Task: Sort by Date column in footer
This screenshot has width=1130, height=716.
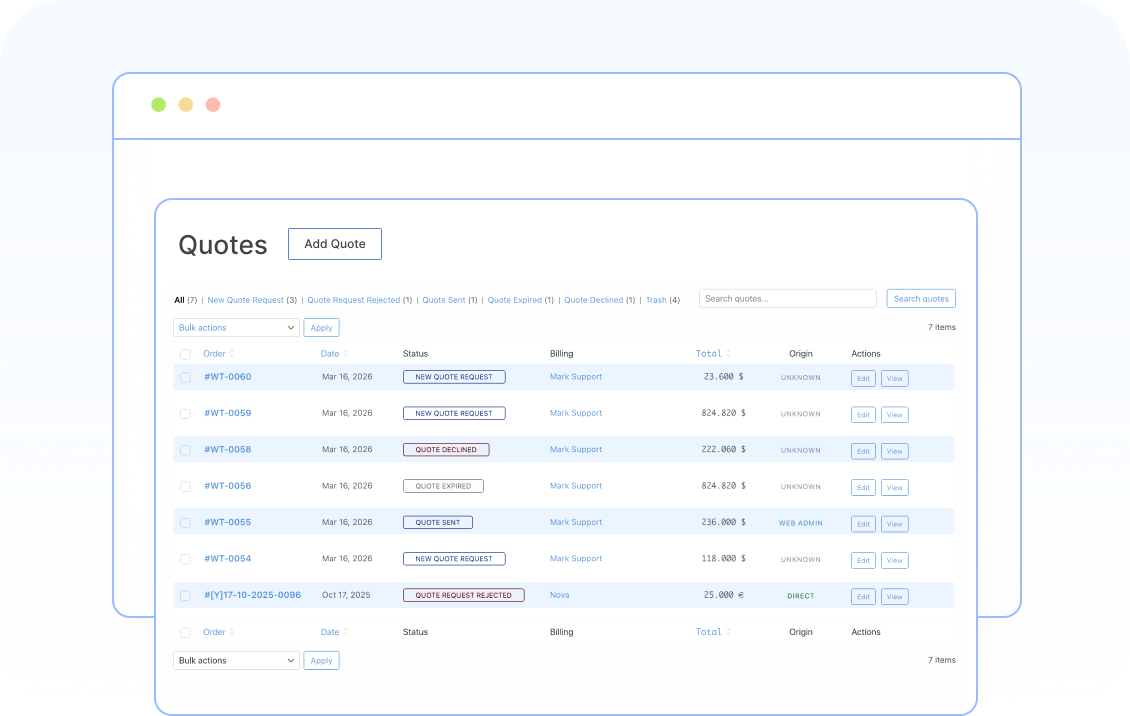Action: pos(334,632)
